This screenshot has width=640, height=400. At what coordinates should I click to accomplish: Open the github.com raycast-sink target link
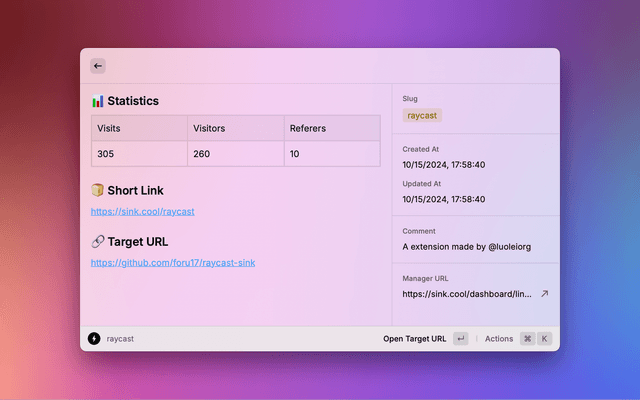tap(172, 263)
